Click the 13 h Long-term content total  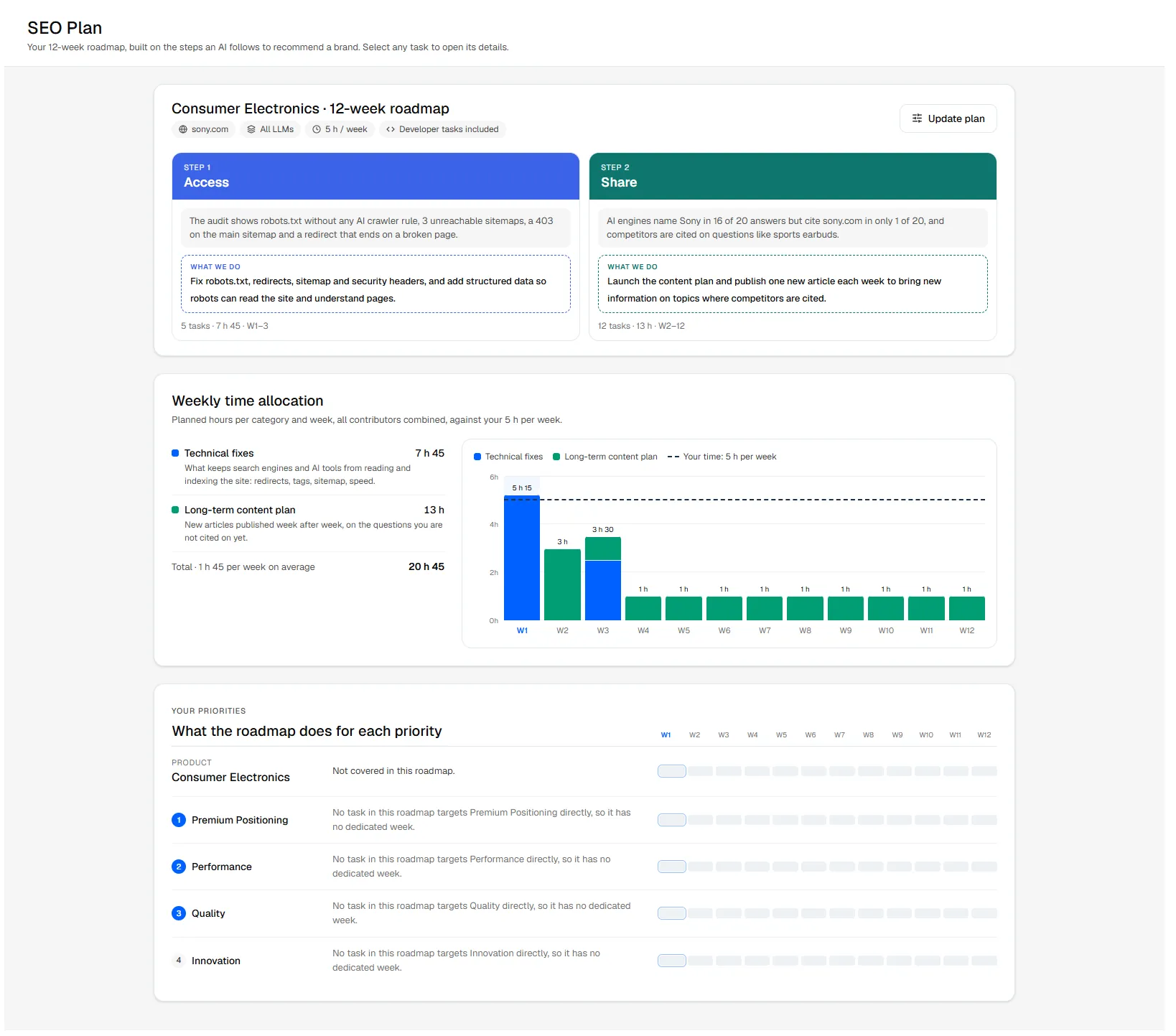[434, 510]
